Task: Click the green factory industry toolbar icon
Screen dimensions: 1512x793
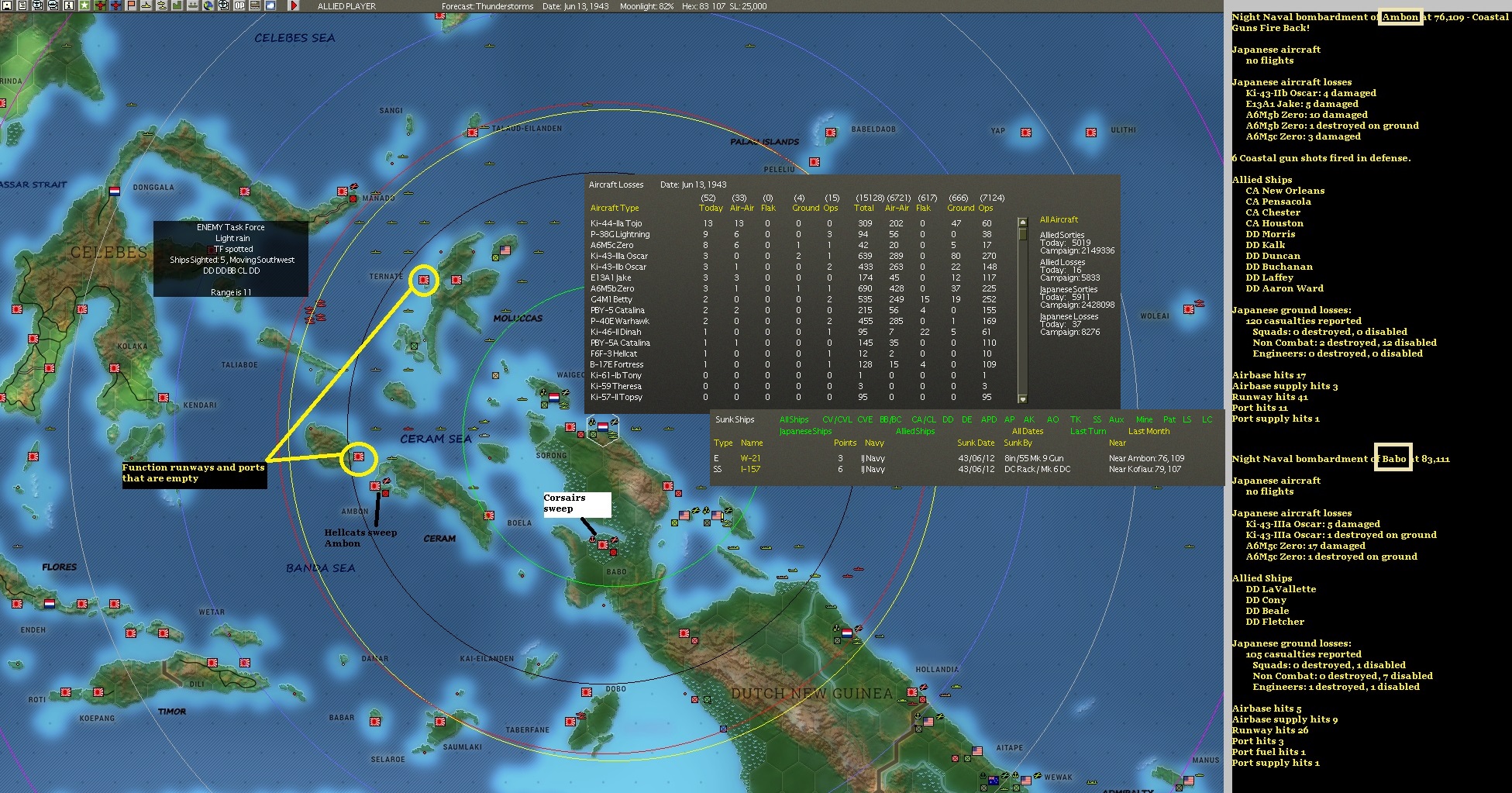Action: pyautogui.click(x=177, y=5)
